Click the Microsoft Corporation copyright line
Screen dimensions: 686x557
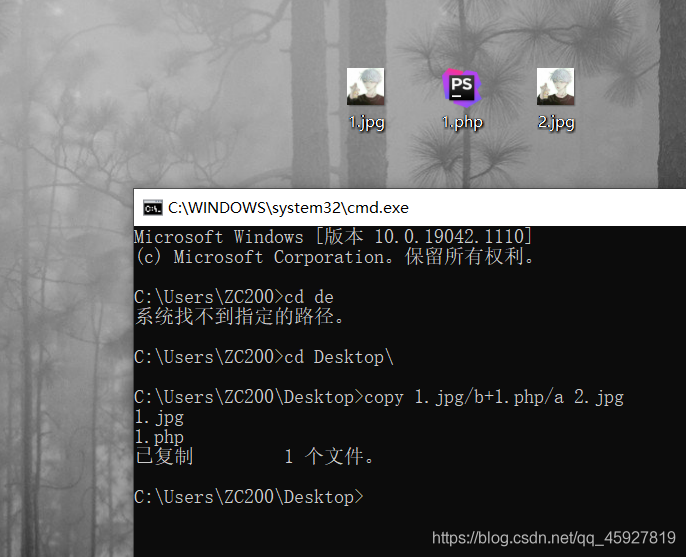335,257
